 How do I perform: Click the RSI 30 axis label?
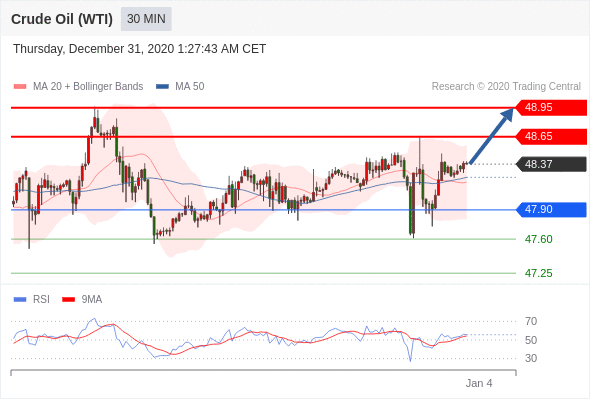(x=531, y=358)
